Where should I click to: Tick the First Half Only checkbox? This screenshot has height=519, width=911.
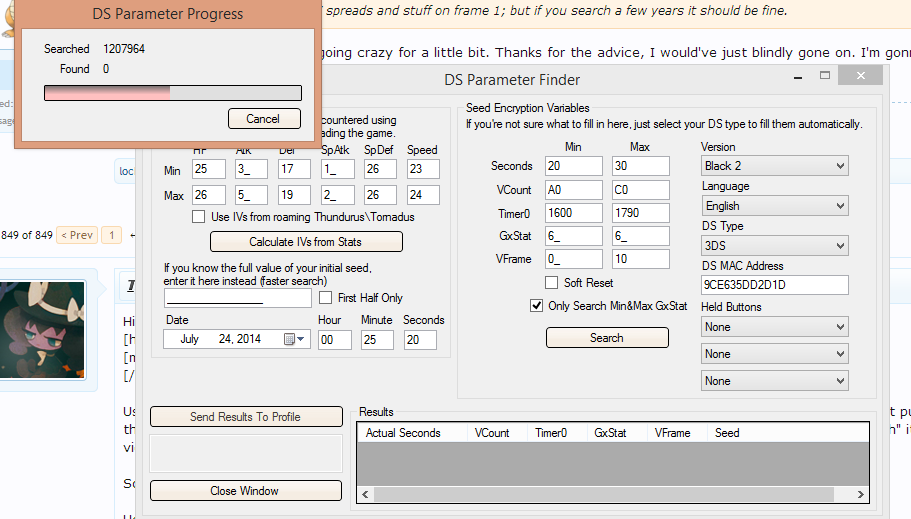tap(326, 298)
